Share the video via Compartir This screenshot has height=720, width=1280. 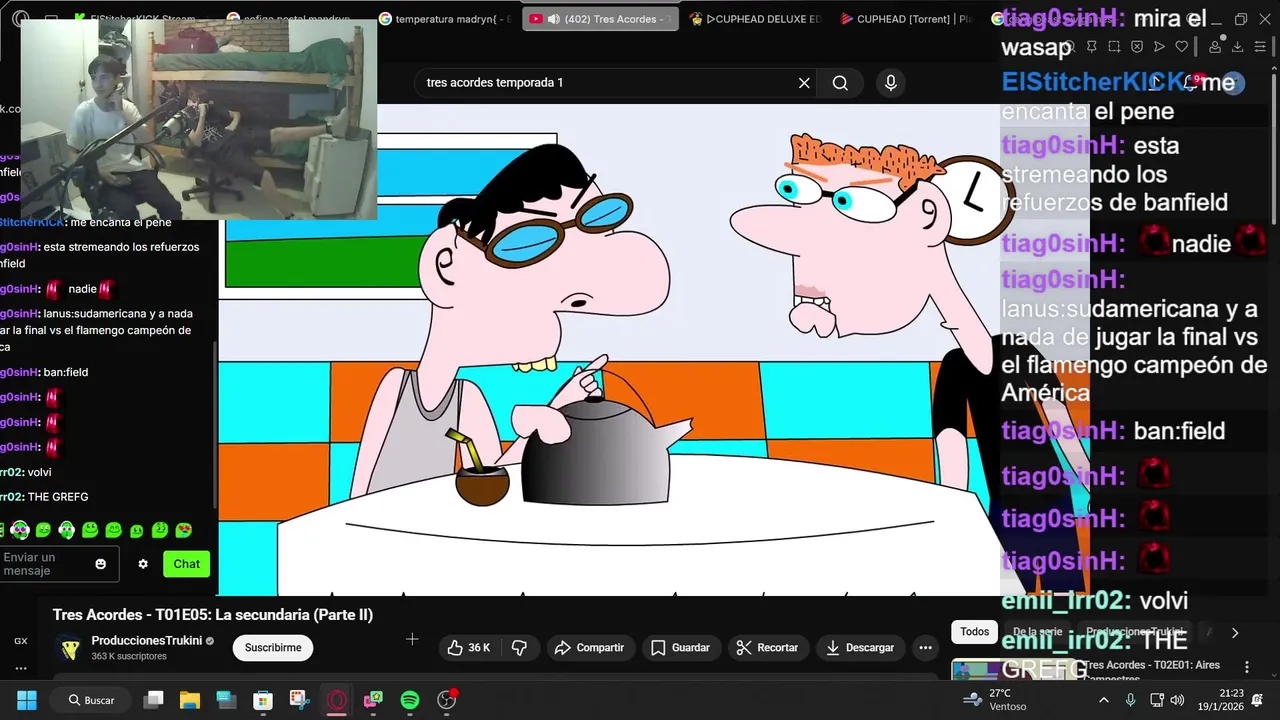coord(590,648)
